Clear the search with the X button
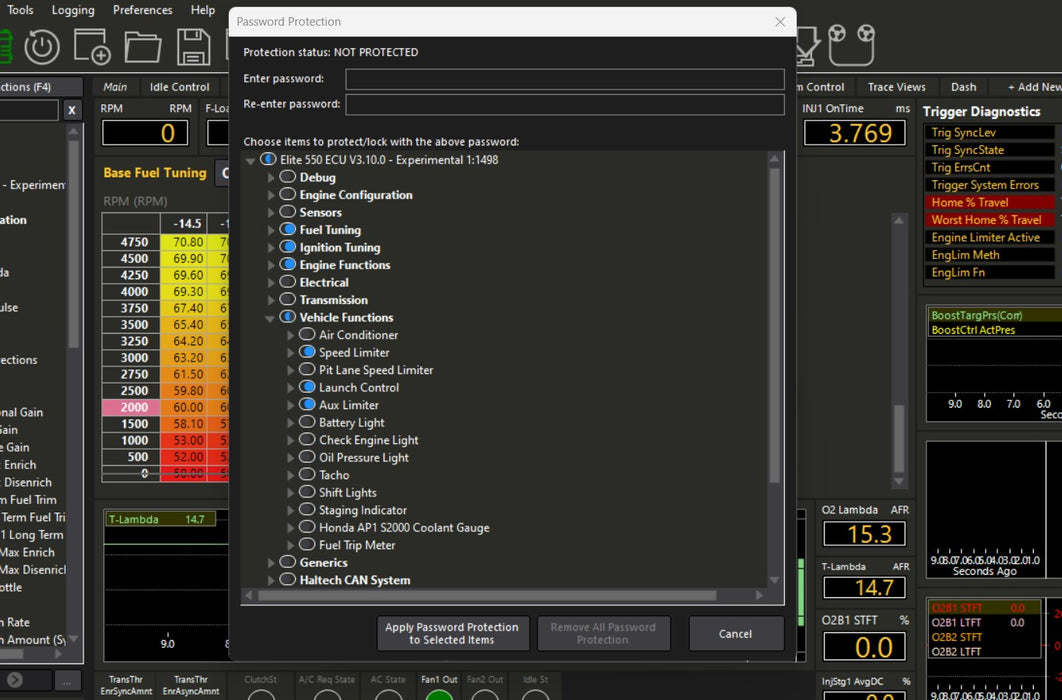Image resolution: width=1062 pixels, height=700 pixels. point(72,111)
